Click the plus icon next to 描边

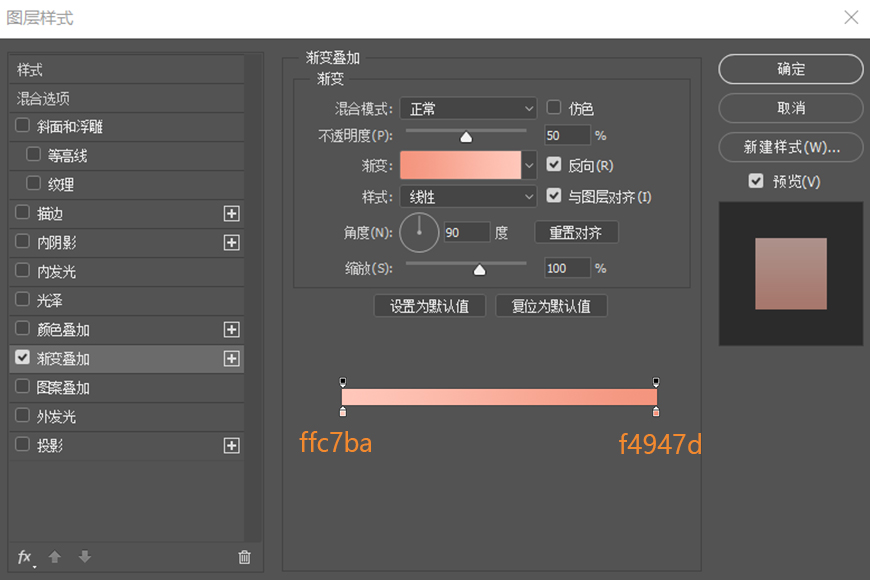231,213
